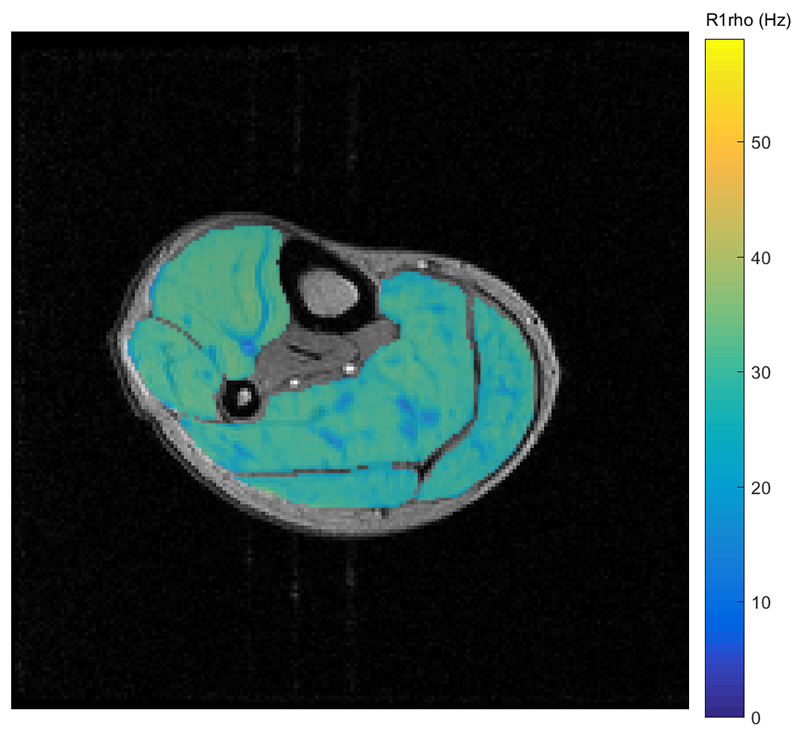The height and width of the screenshot is (738, 800).
Task: Select the colorbar tick label 0
Action: [757, 717]
